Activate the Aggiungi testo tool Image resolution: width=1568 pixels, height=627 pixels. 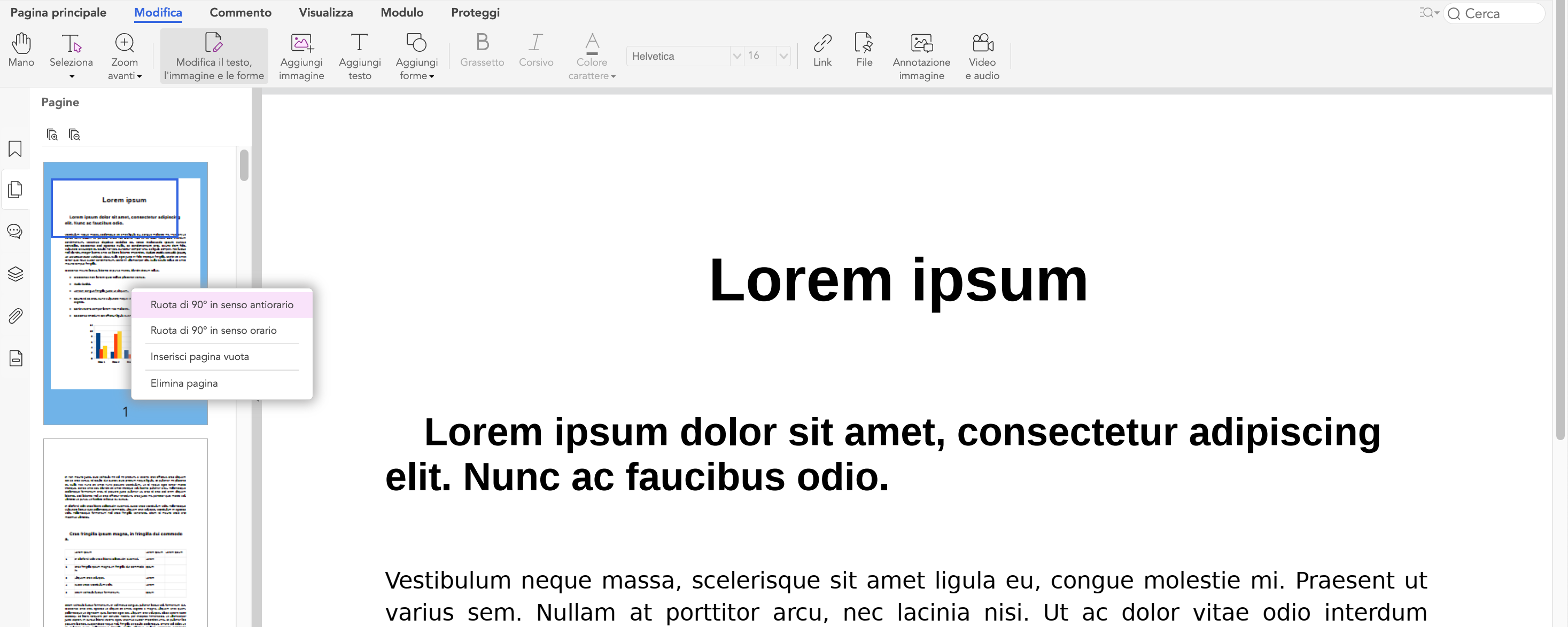point(359,54)
